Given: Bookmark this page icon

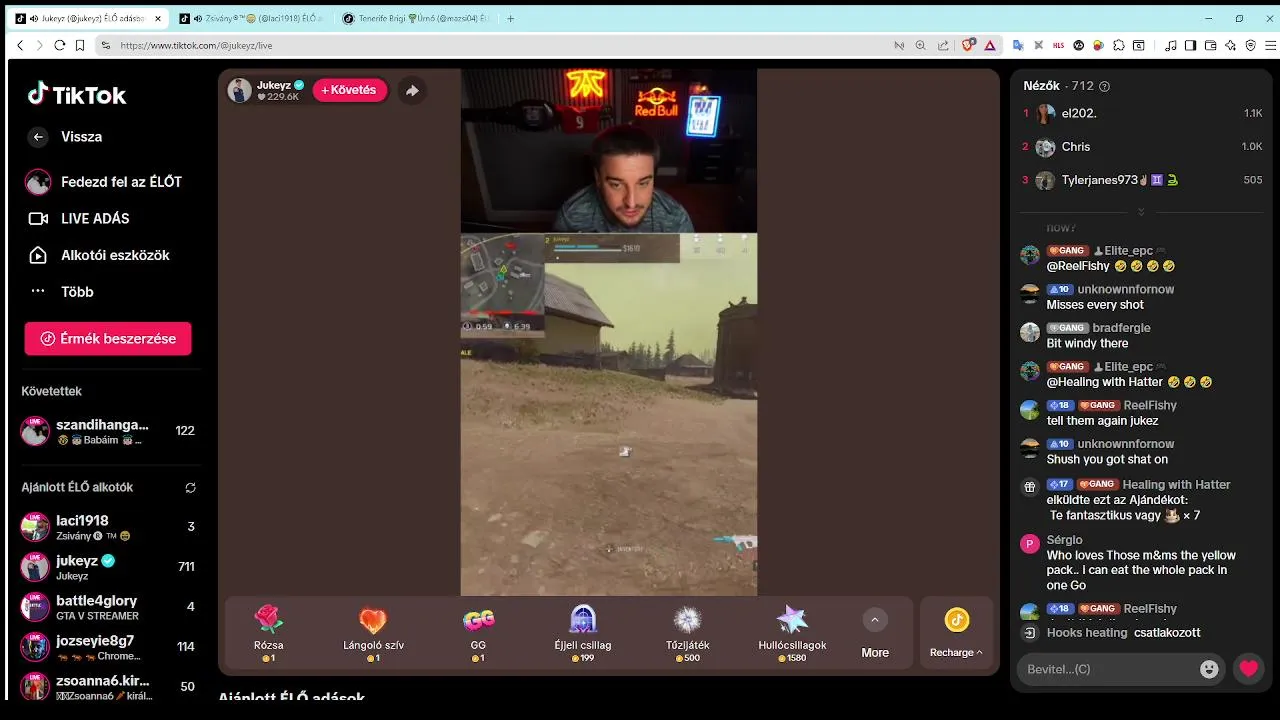Looking at the screenshot, I should coord(80,45).
